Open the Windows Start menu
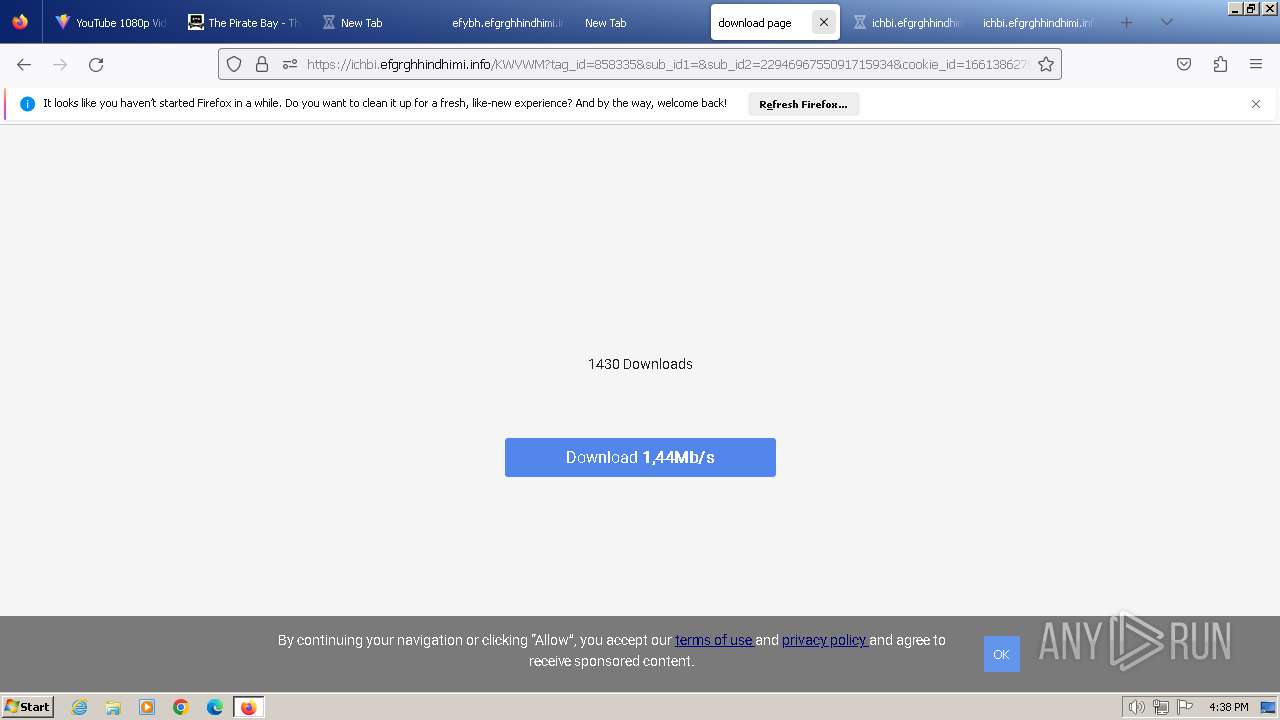The height and width of the screenshot is (720, 1280). pyautogui.click(x=28, y=706)
